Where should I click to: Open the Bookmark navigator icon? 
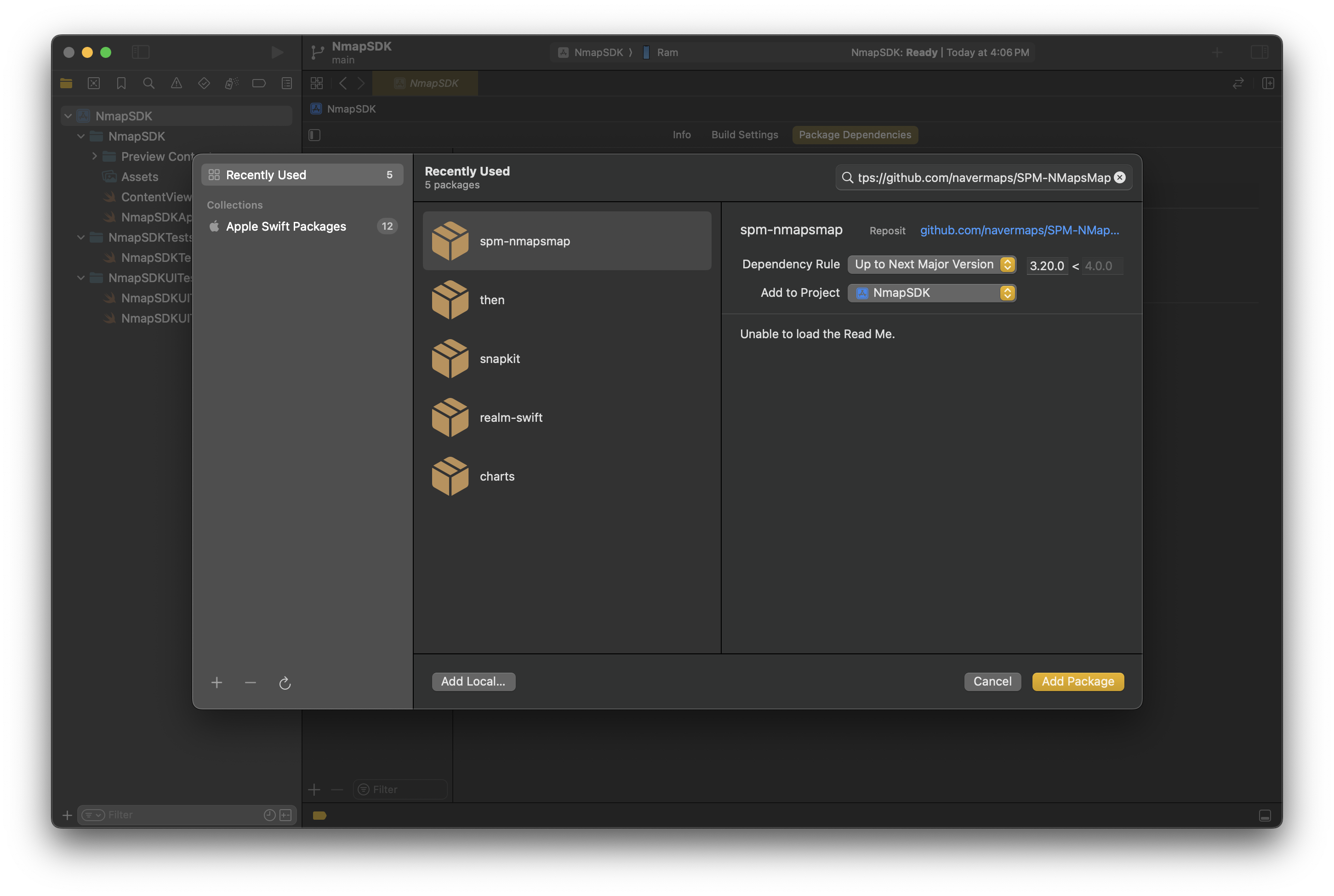point(121,84)
